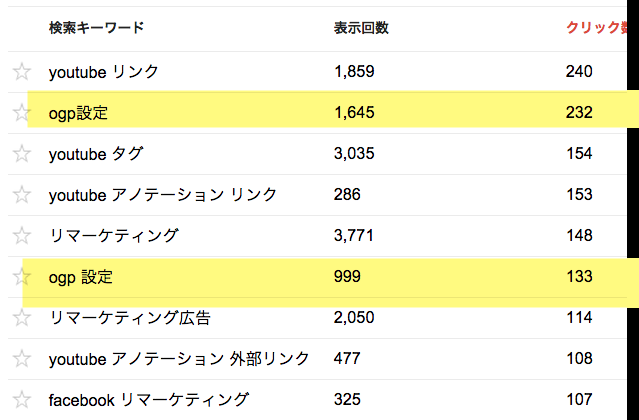
Task: Star the youtube リンク keyword row
Action: (22, 72)
